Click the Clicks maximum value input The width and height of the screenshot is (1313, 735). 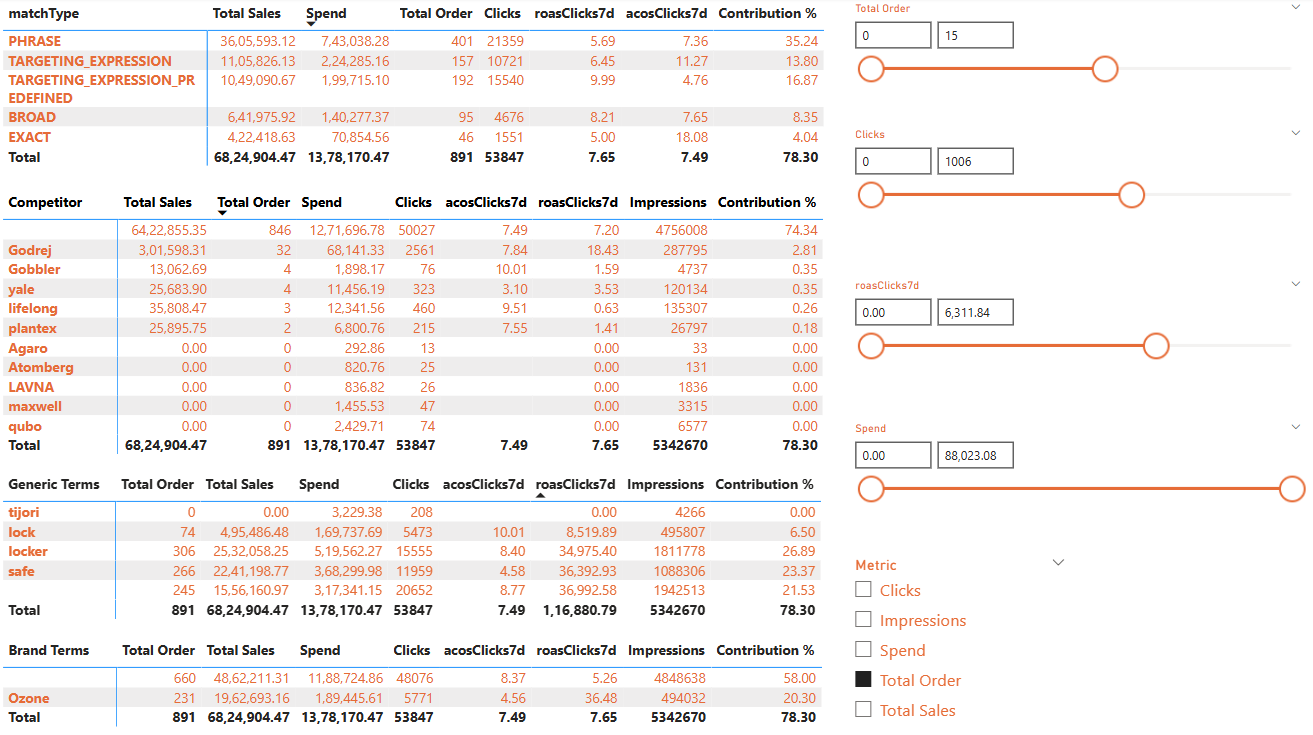tap(974, 160)
